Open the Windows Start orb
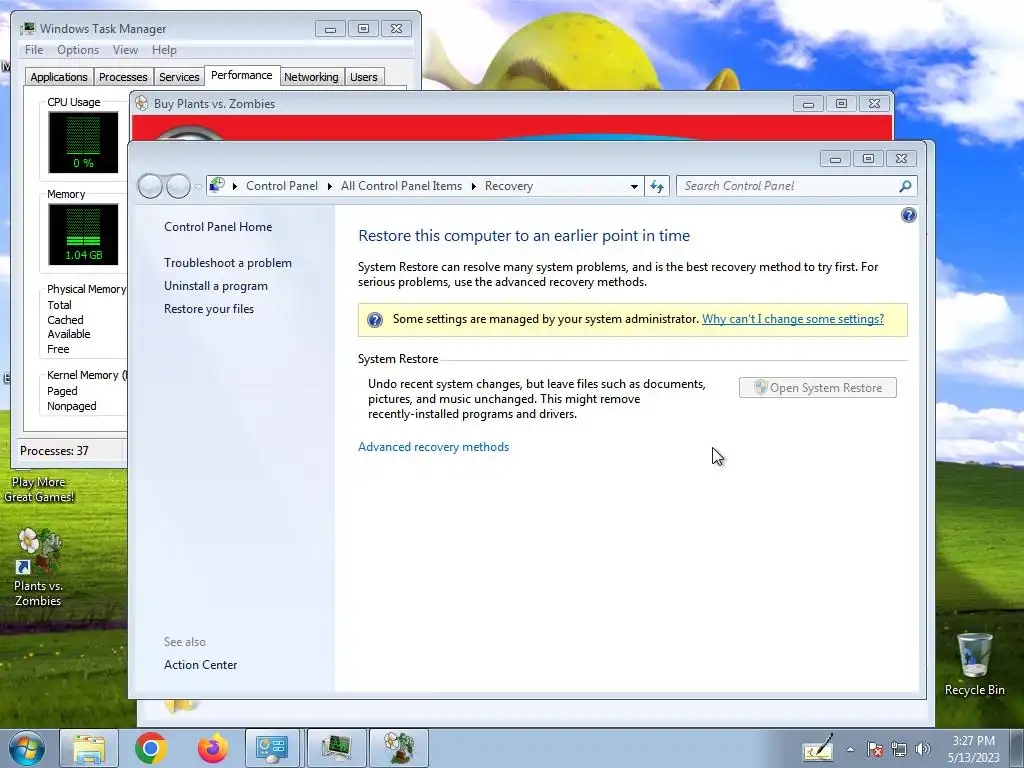 tap(26, 748)
